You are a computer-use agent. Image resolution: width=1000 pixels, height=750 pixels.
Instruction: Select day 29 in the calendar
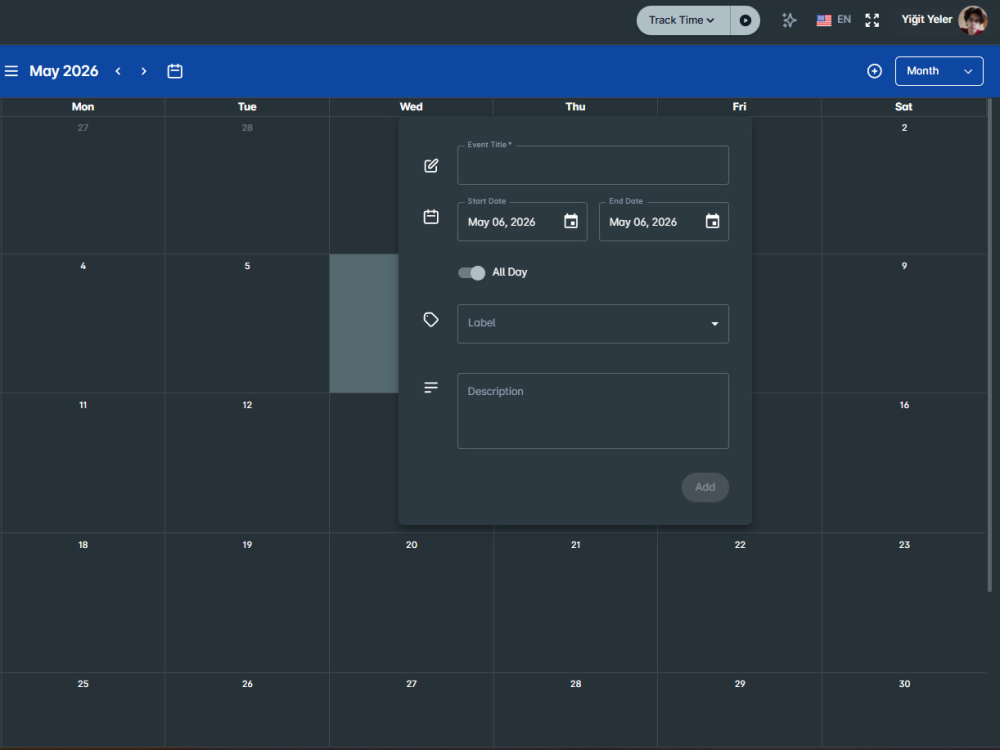click(x=740, y=684)
